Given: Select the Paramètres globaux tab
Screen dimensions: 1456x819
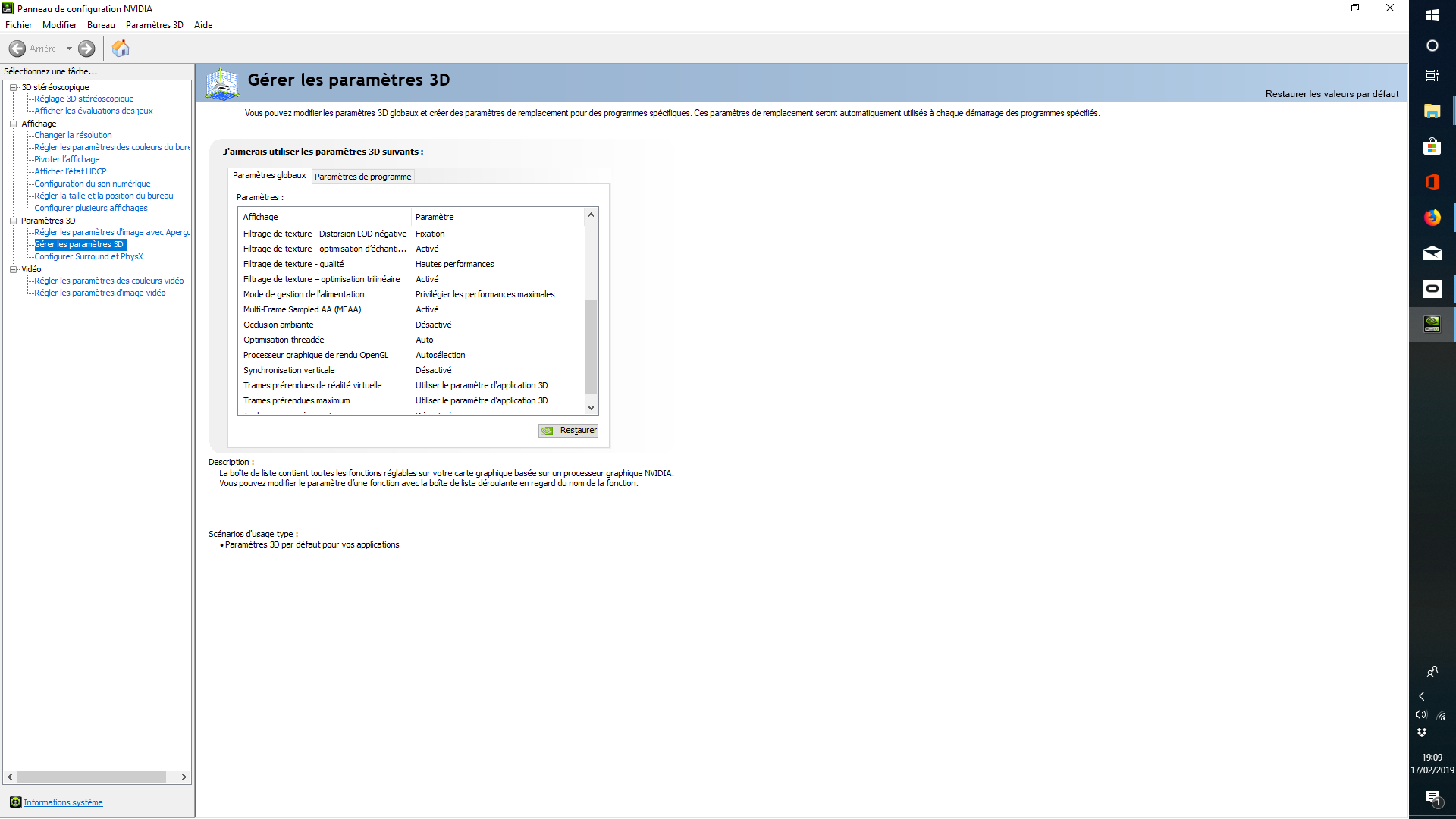Looking at the screenshot, I should tap(269, 175).
